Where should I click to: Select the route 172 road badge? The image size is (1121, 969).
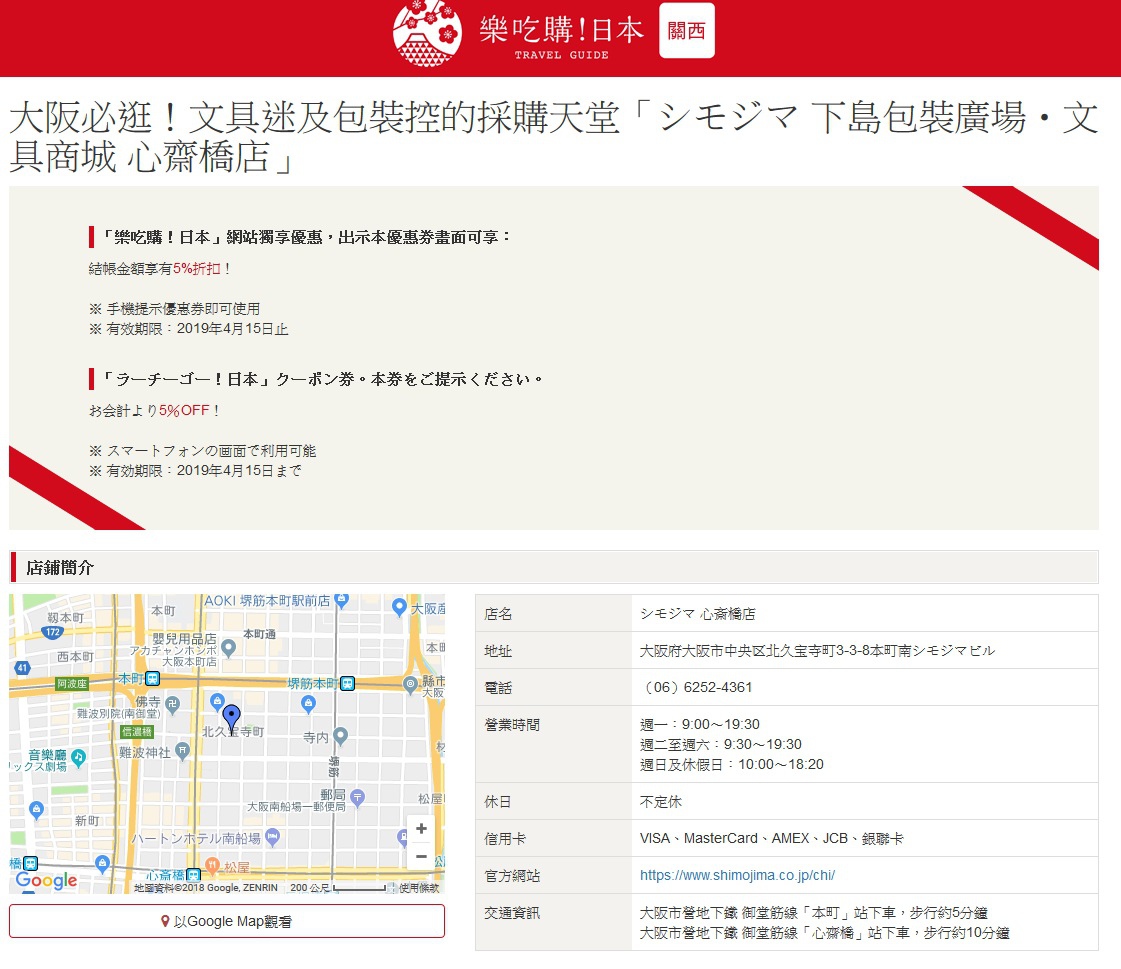(53, 632)
